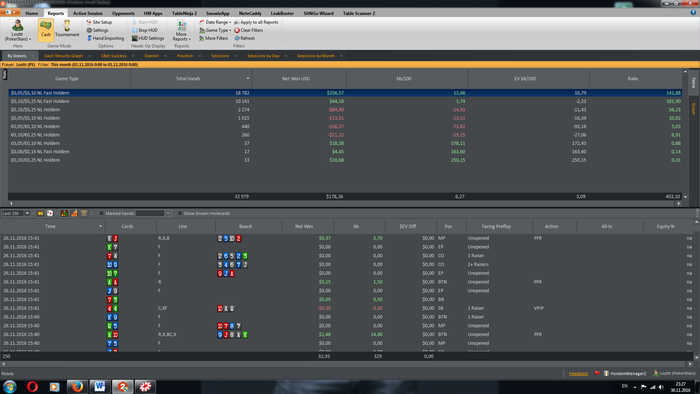Screen dimensions: 700x394
Task: Open Word from taskbar
Action: (100, 386)
